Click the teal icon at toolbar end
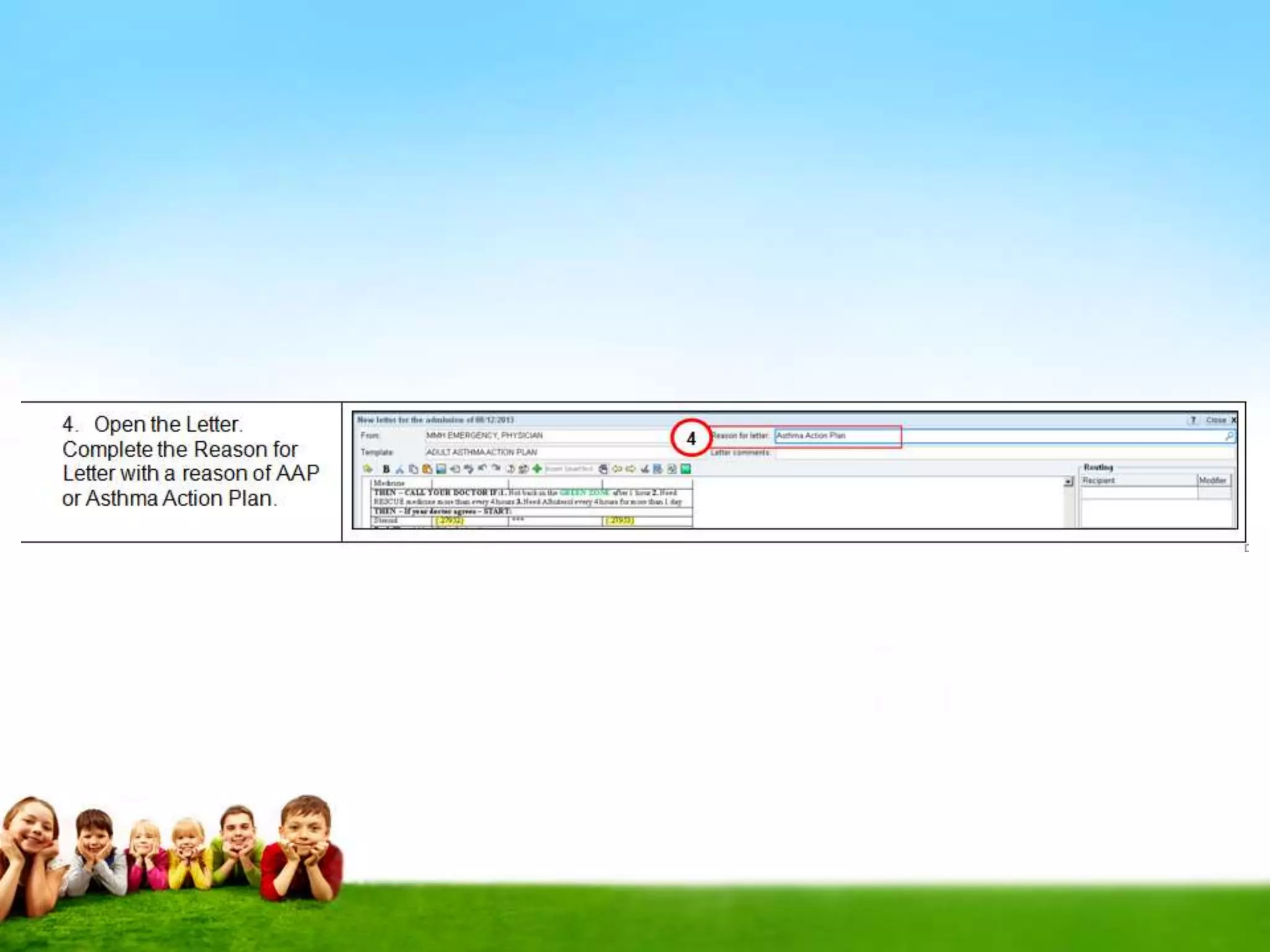 [x=685, y=469]
